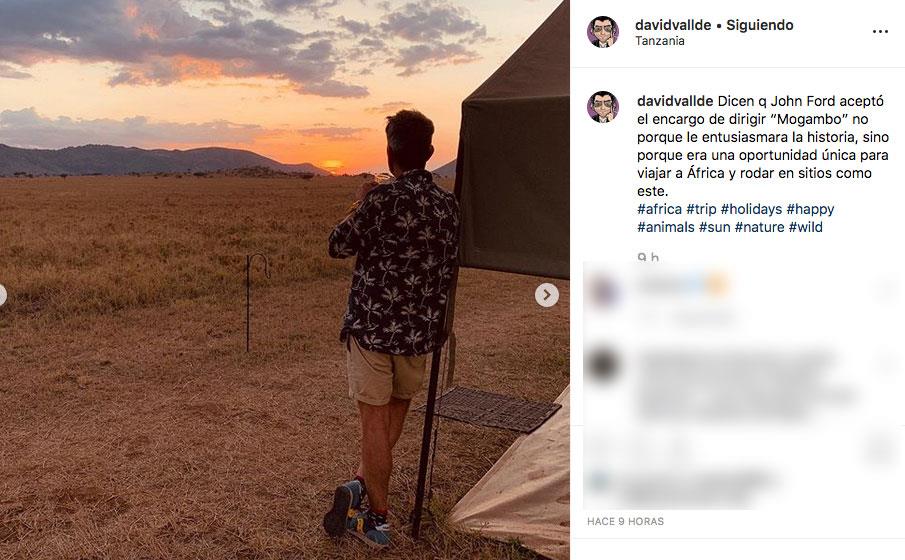Screen dimensions: 905x560
Task: Open the #wild hashtag
Action: click(x=806, y=227)
